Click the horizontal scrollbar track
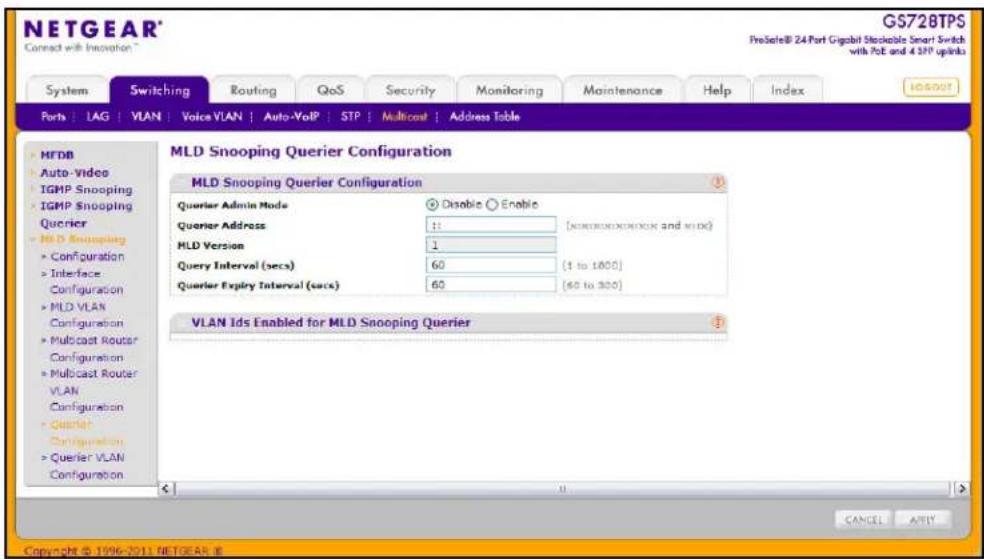 (x=563, y=488)
